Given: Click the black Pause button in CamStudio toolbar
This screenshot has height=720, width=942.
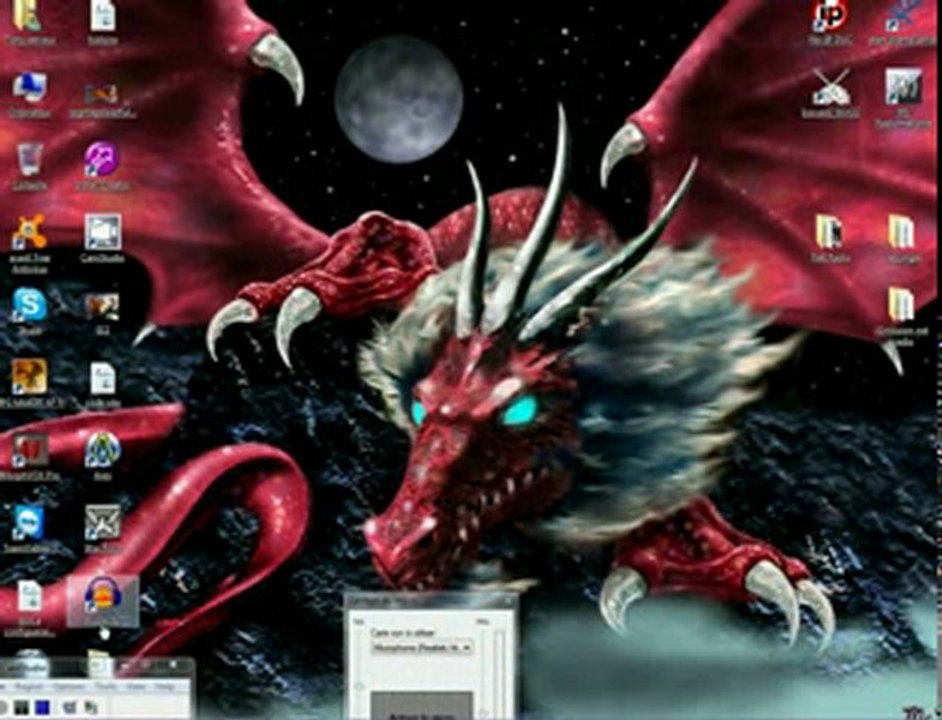Looking at the screenshot, I should click(21, 707).
